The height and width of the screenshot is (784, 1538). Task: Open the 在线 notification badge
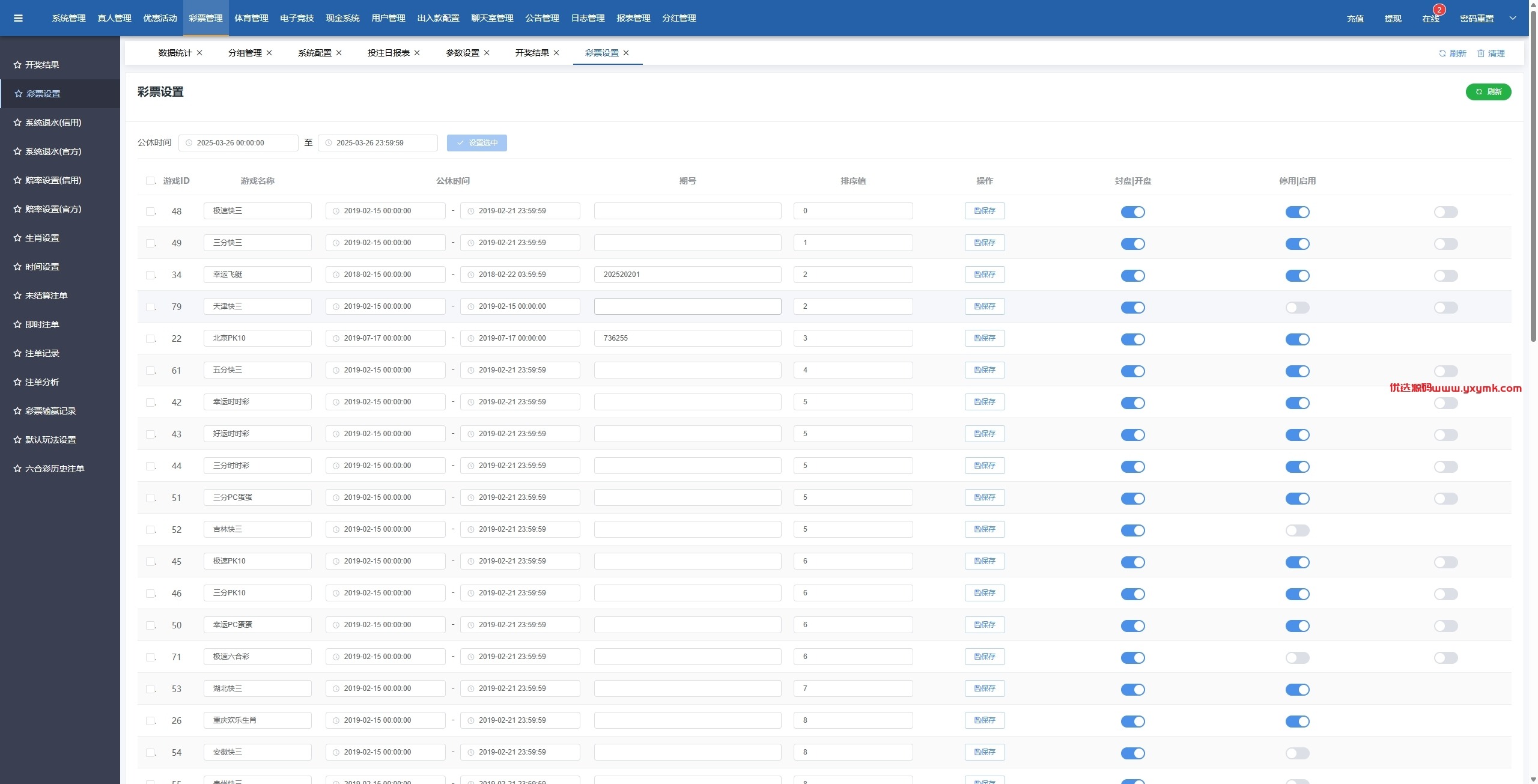coord(1439,10)
